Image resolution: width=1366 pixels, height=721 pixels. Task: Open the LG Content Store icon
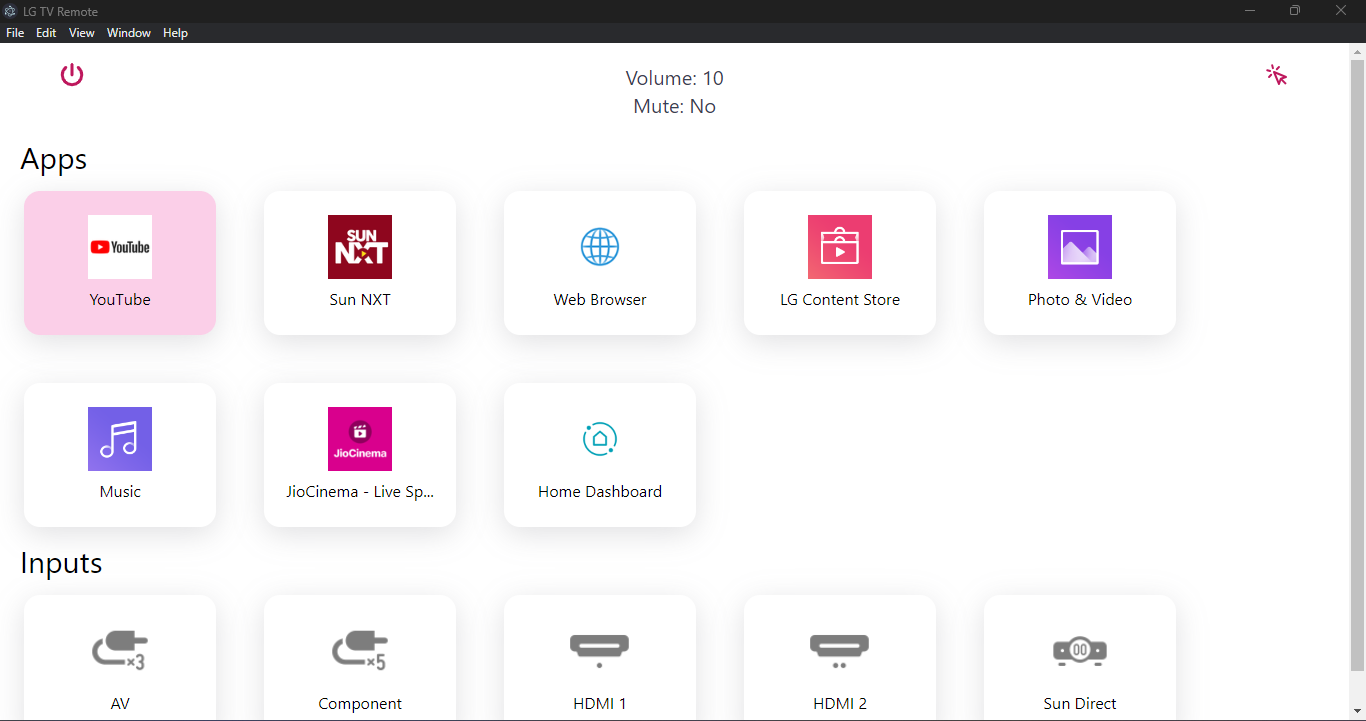840,247
